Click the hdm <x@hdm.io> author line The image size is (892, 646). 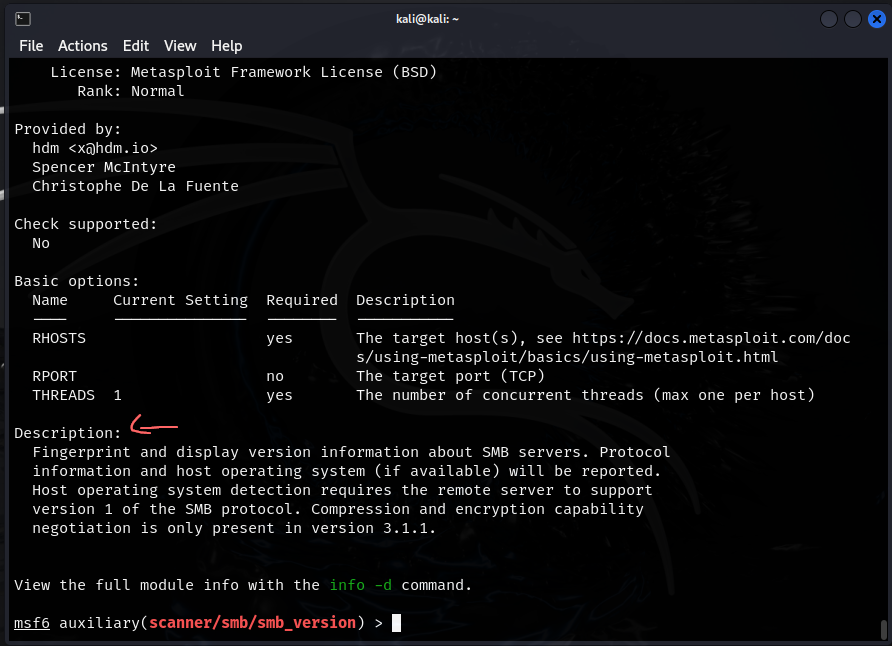coord(95,148)
